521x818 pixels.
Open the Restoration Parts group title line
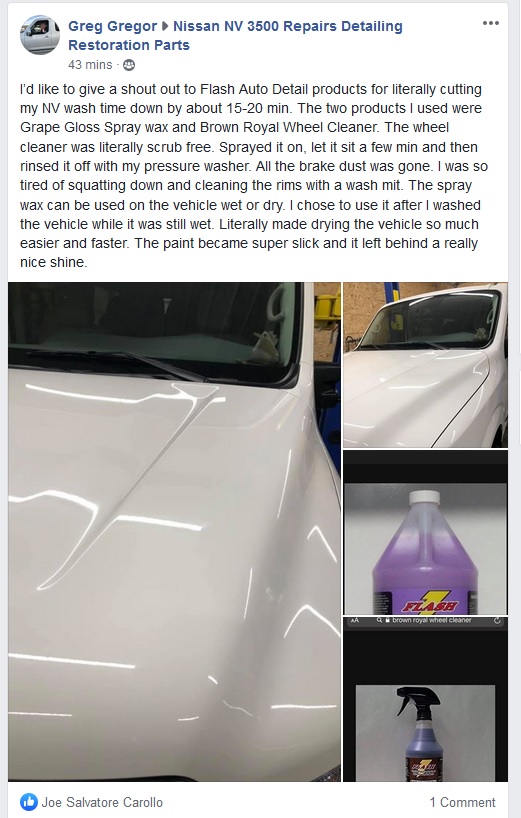(129, 45)
